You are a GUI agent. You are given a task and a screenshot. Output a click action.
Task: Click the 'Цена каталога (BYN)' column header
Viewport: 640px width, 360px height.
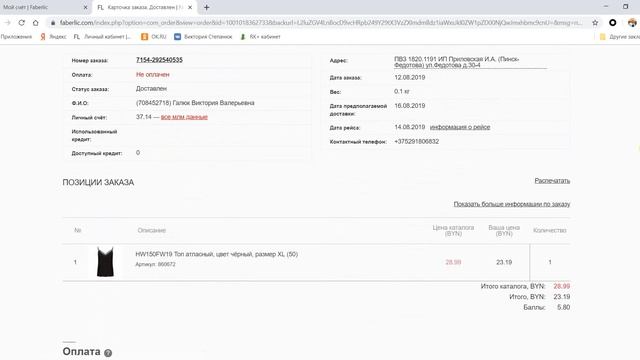(453, 230)
